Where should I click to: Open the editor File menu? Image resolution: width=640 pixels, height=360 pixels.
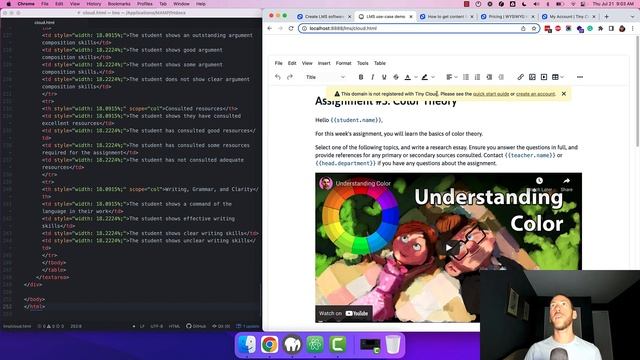(278, 63)
